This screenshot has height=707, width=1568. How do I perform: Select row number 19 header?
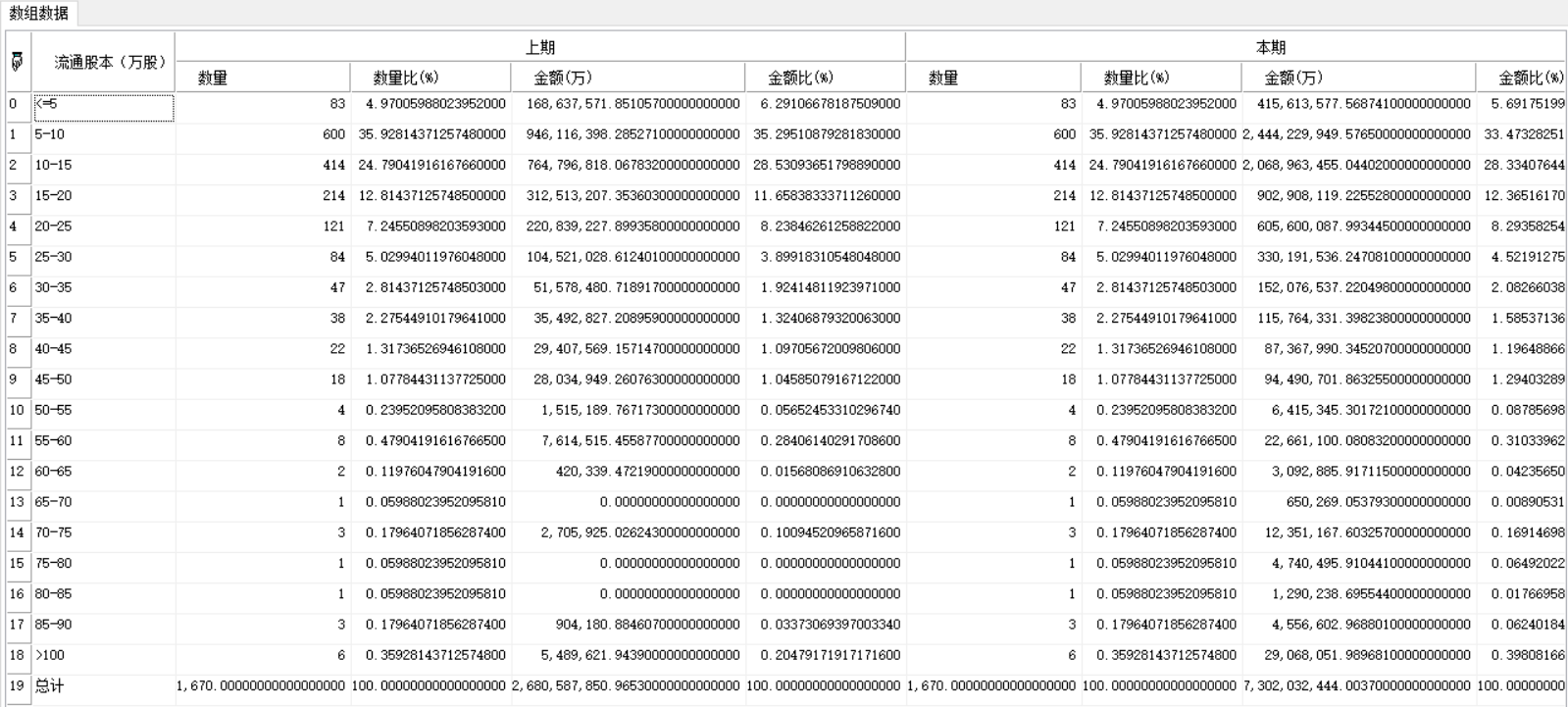pyautogui.click(x=17, y=685)
